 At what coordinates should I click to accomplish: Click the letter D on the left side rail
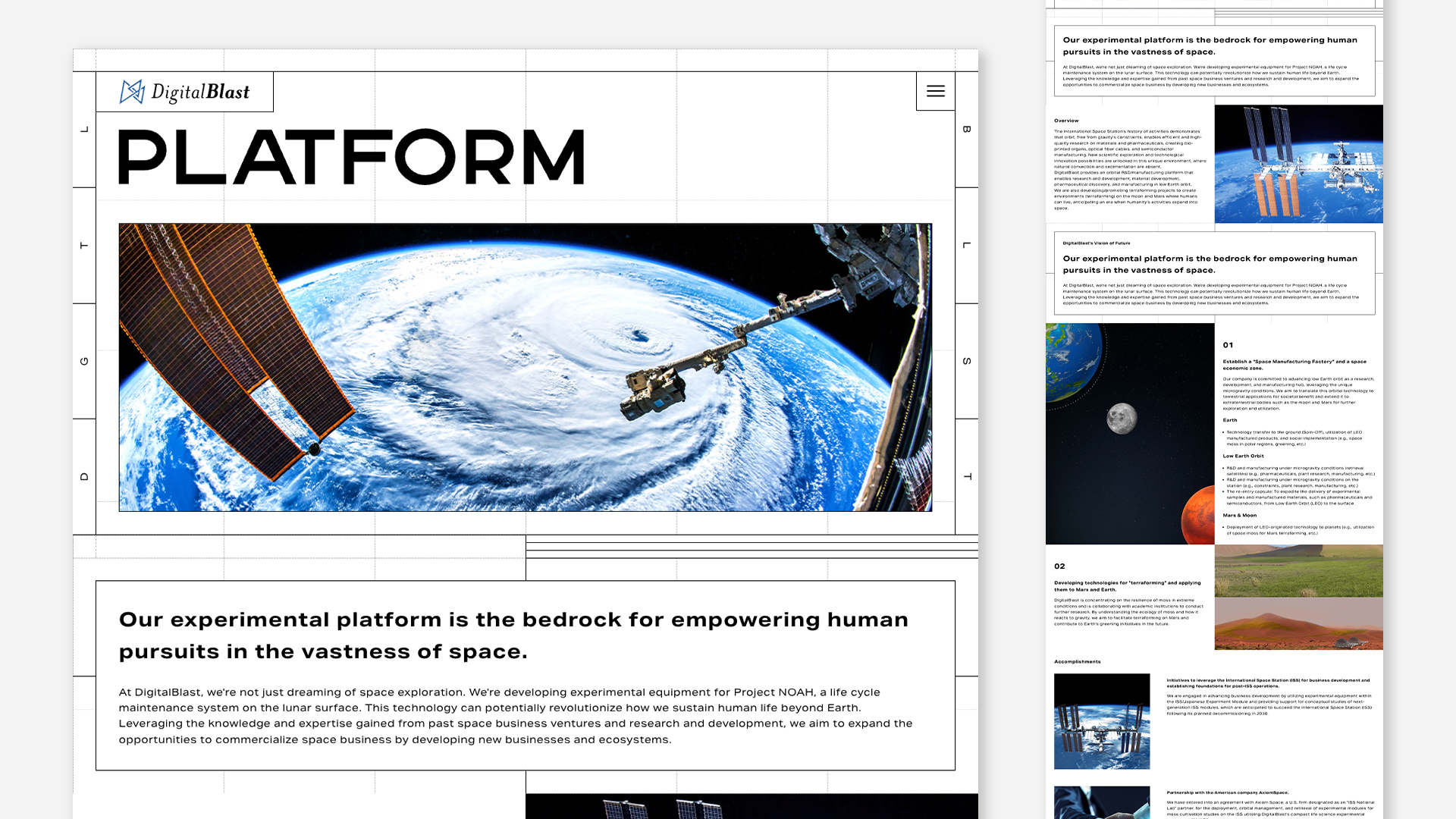[84, 477]
